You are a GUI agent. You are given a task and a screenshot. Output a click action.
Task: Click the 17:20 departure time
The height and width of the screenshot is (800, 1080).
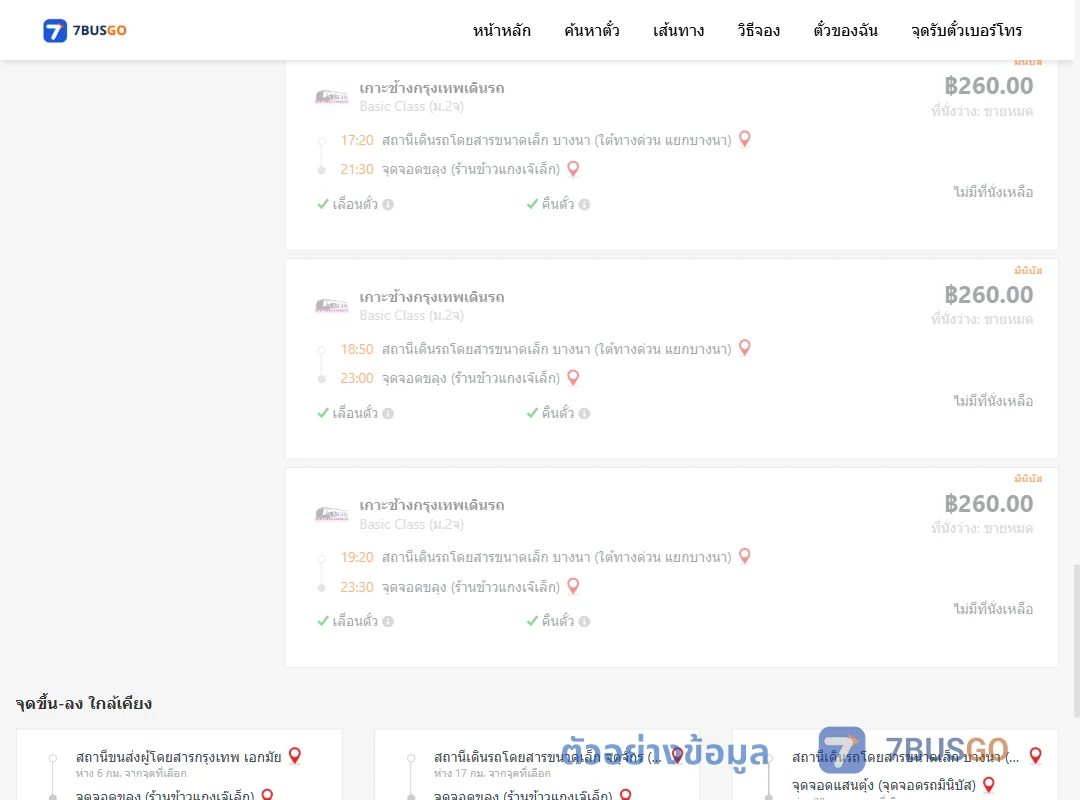[x=357, y=141]
